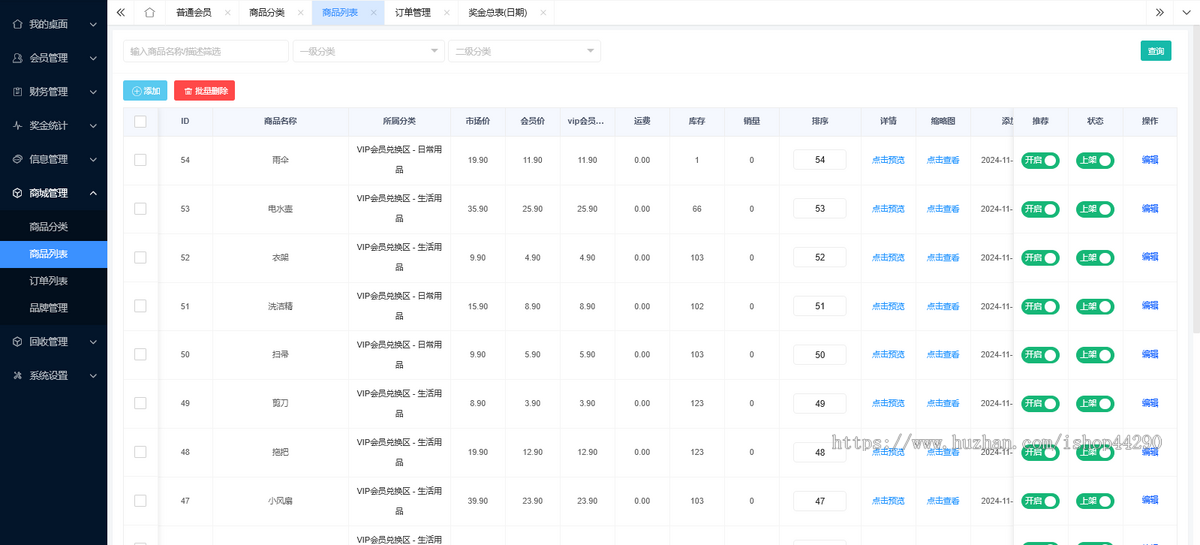Viewport: 1200px width, 545px height.
Task: Collapse sidebar with double-left arrow icon
Action: point(121,12)
